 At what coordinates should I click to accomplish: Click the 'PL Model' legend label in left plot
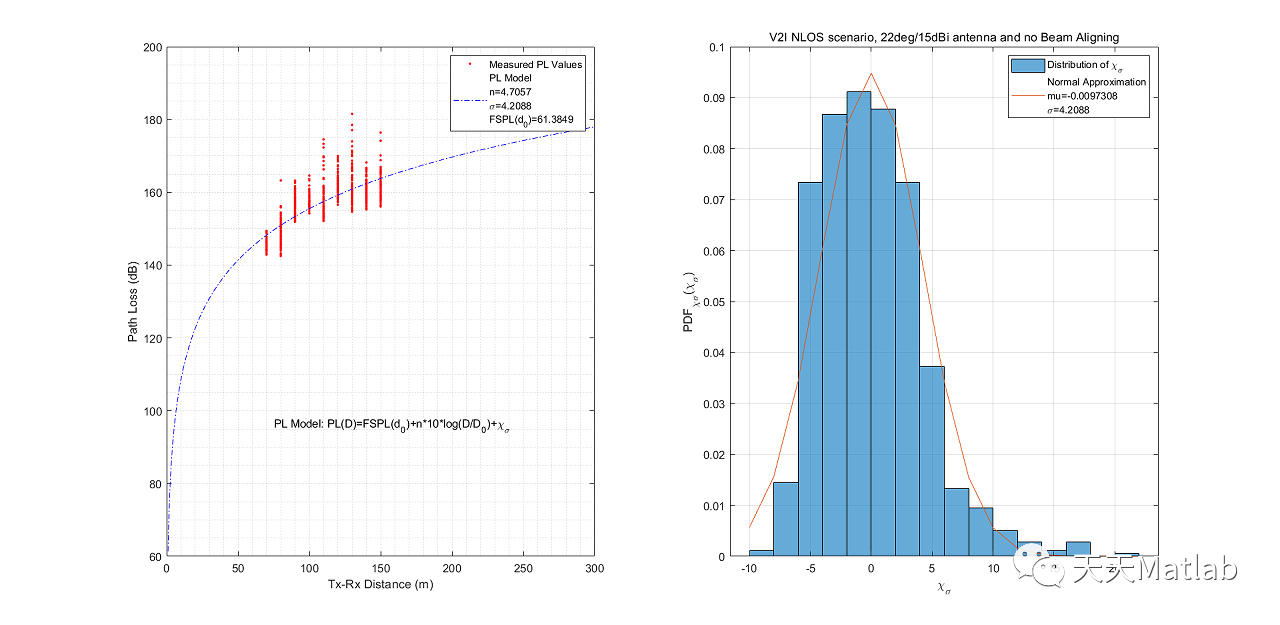click(x=510, y=77)
